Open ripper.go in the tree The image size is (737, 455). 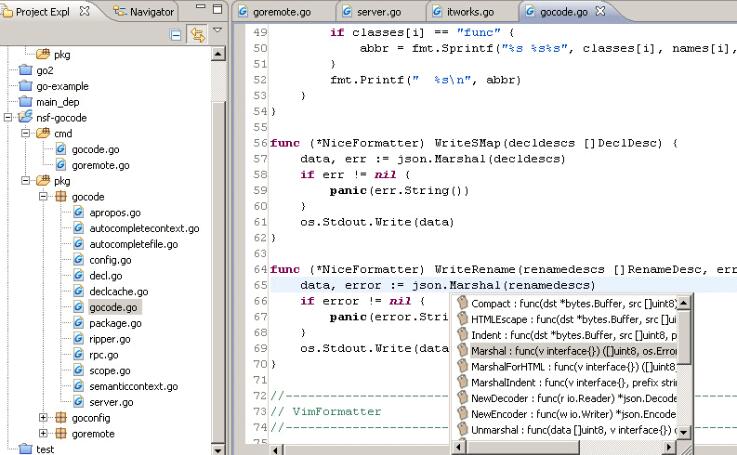coord(110,339)
